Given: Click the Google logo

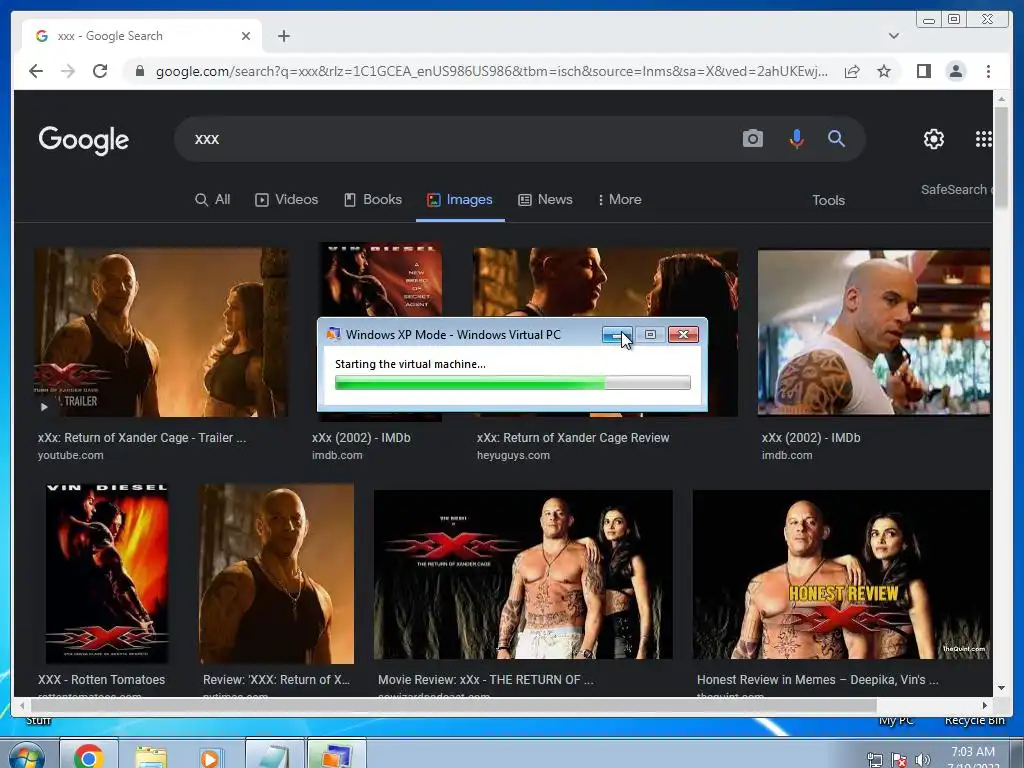Looking at the screenshot, I should 84,140.
